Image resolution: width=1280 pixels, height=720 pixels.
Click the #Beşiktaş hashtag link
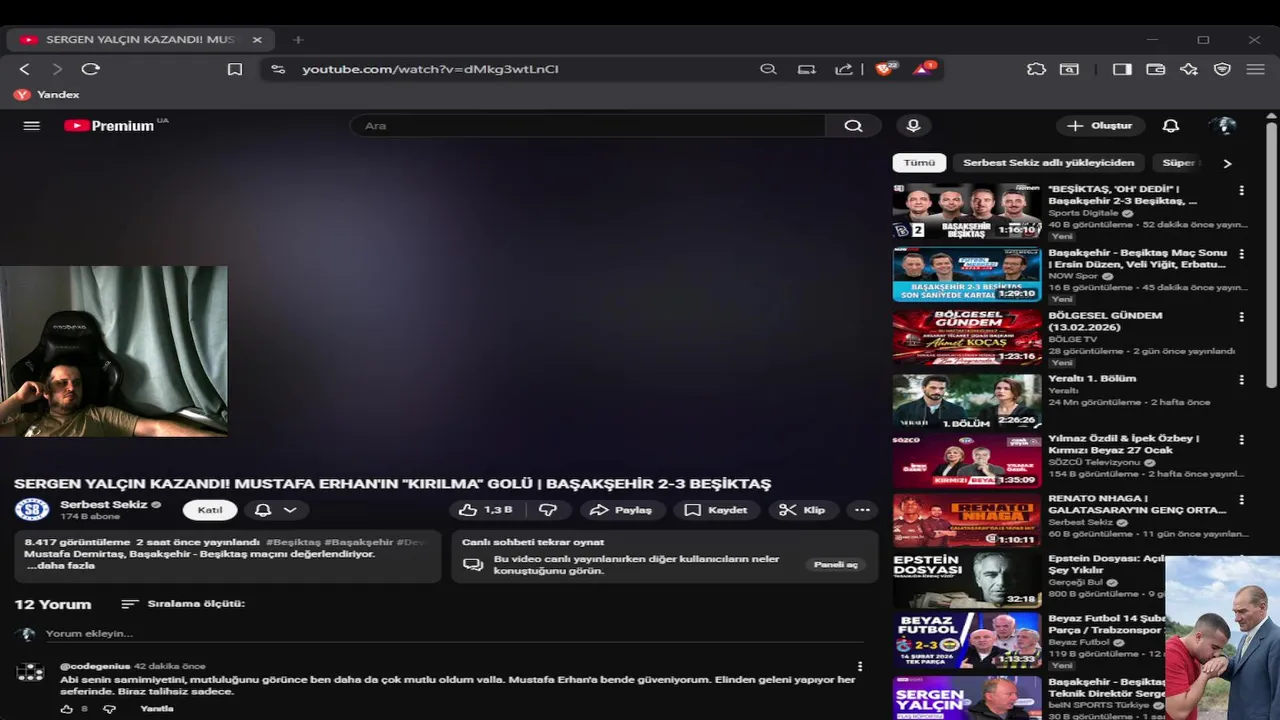(x=293, y=542)
